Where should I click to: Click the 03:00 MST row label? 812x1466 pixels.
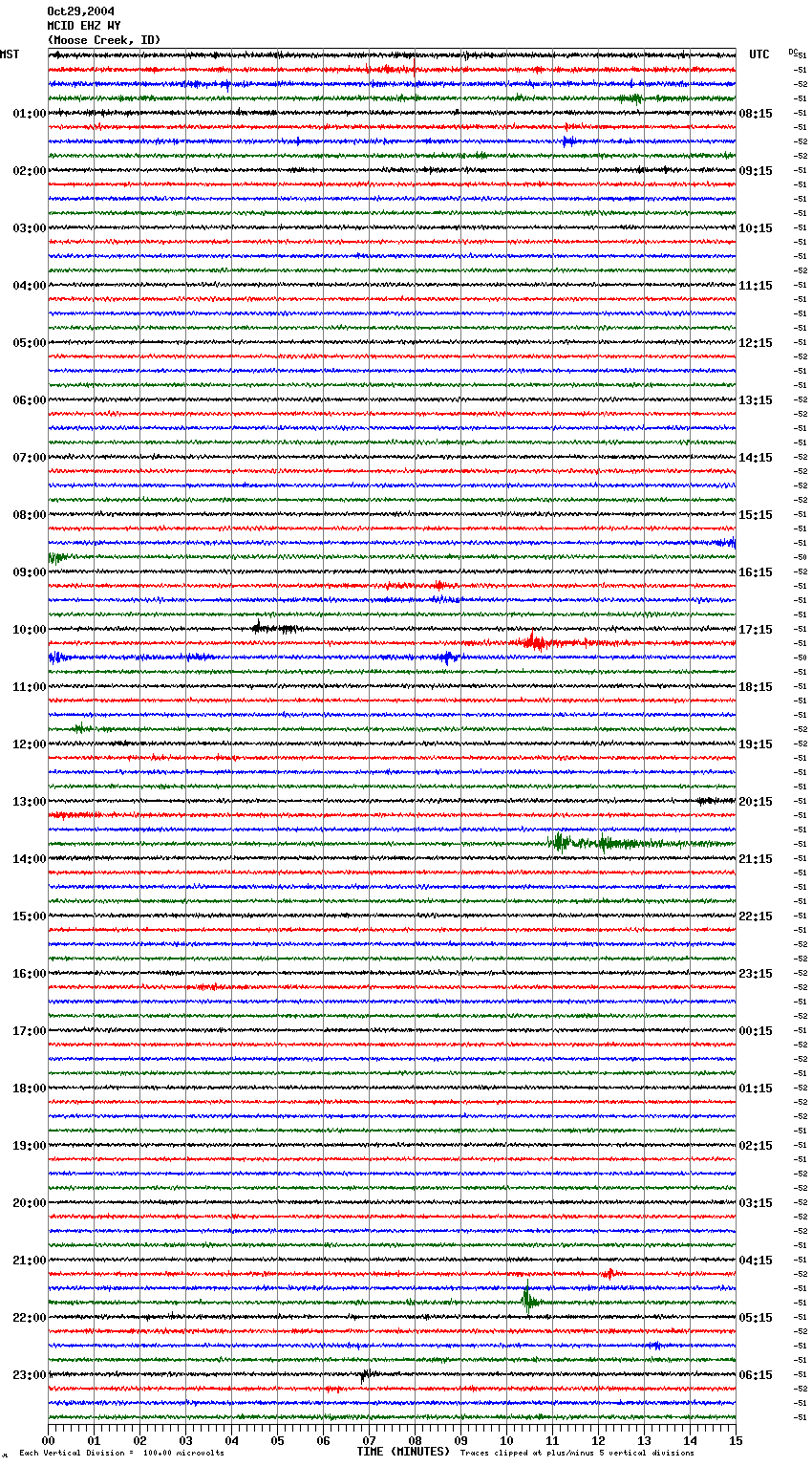pyautogui.click(x=30, y=228)
